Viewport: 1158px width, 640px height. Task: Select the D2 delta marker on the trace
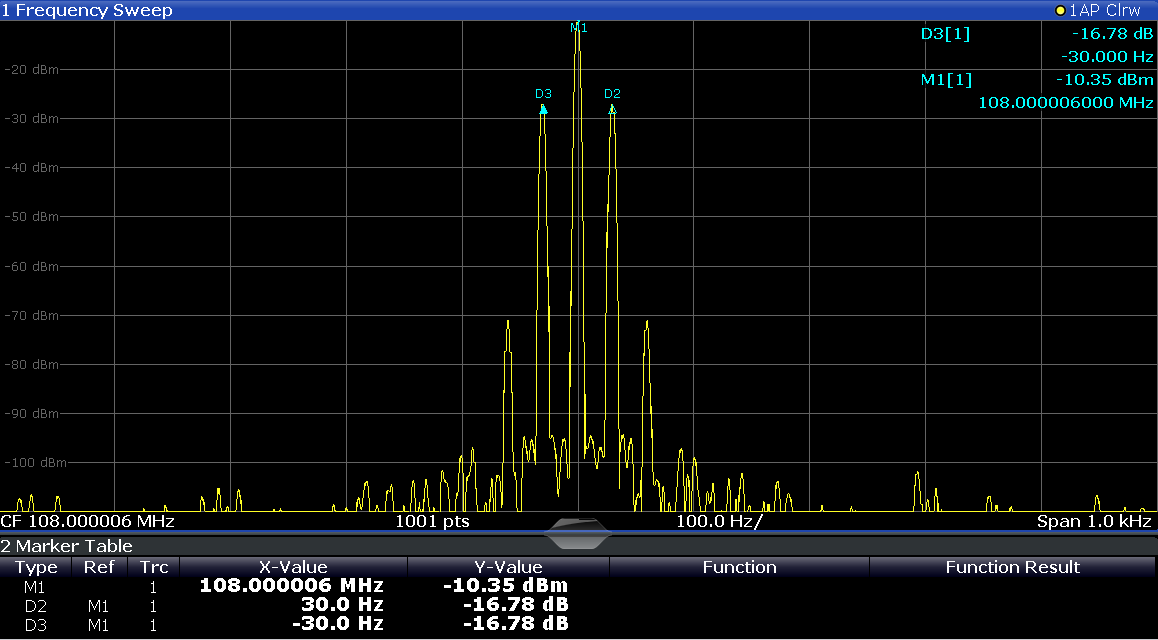(x=612, y=95)
